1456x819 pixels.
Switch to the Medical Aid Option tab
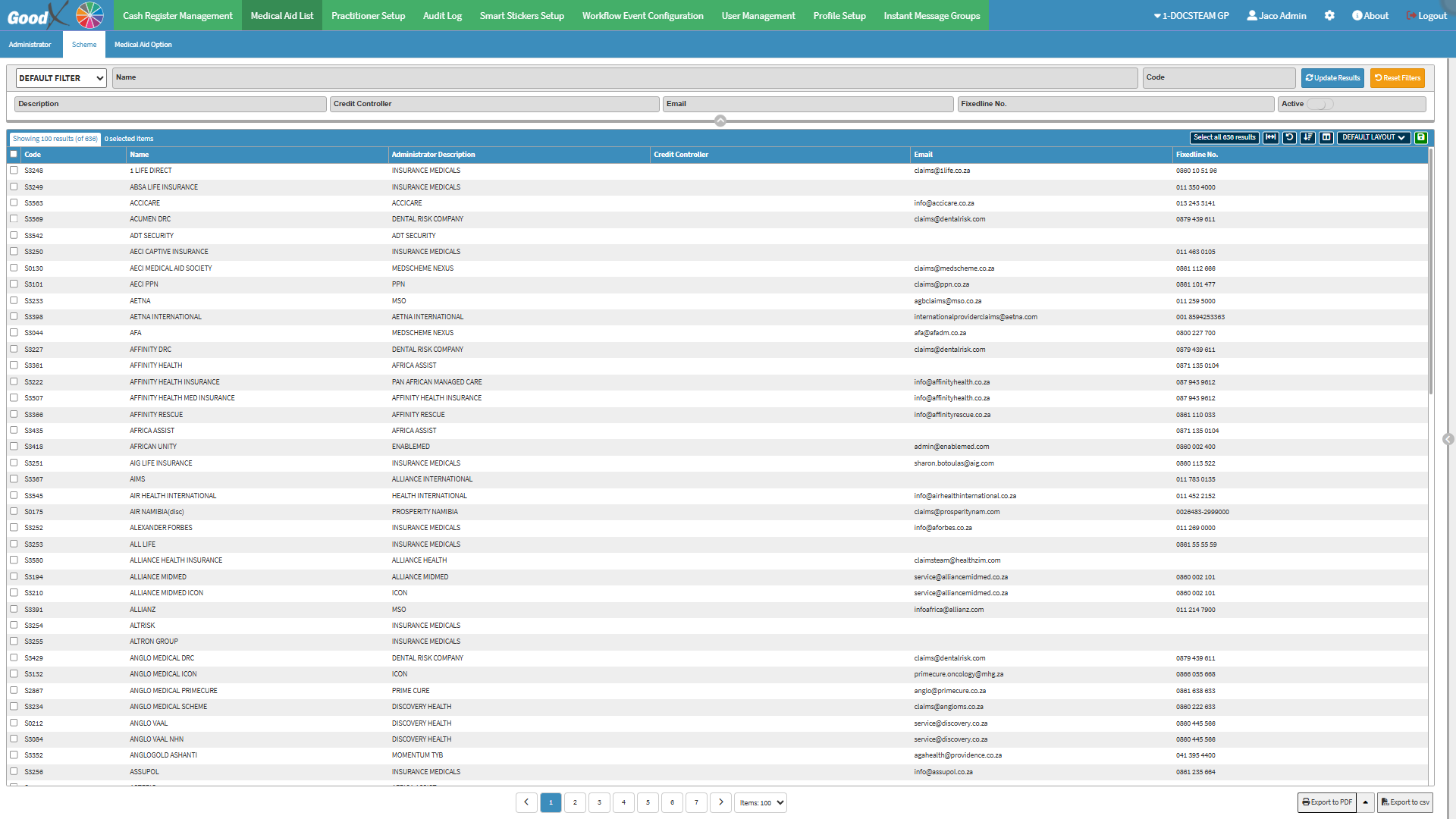click(143, 45)
